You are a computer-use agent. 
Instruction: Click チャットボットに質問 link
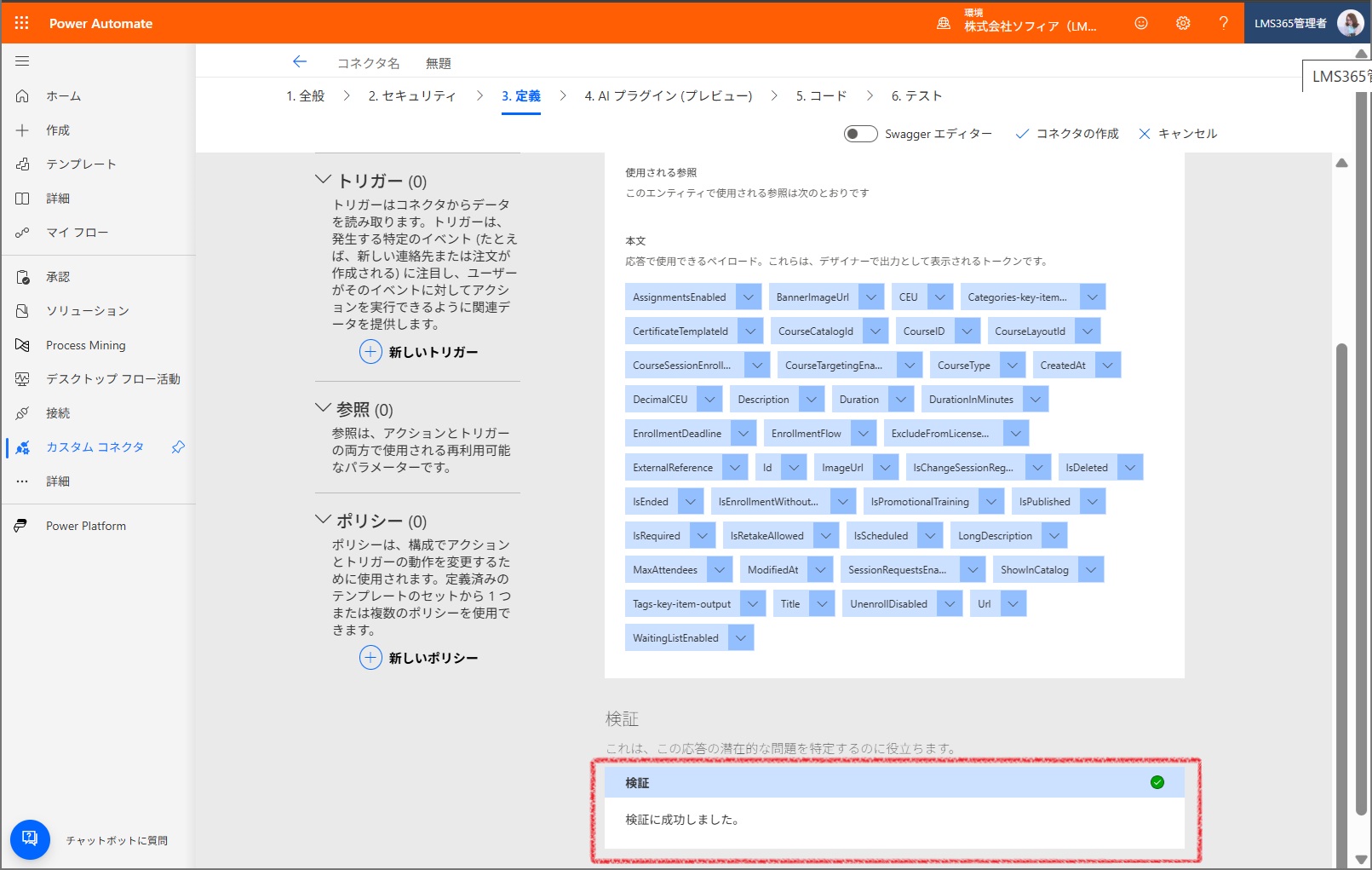pyautogui.click(x=117, y=840)
